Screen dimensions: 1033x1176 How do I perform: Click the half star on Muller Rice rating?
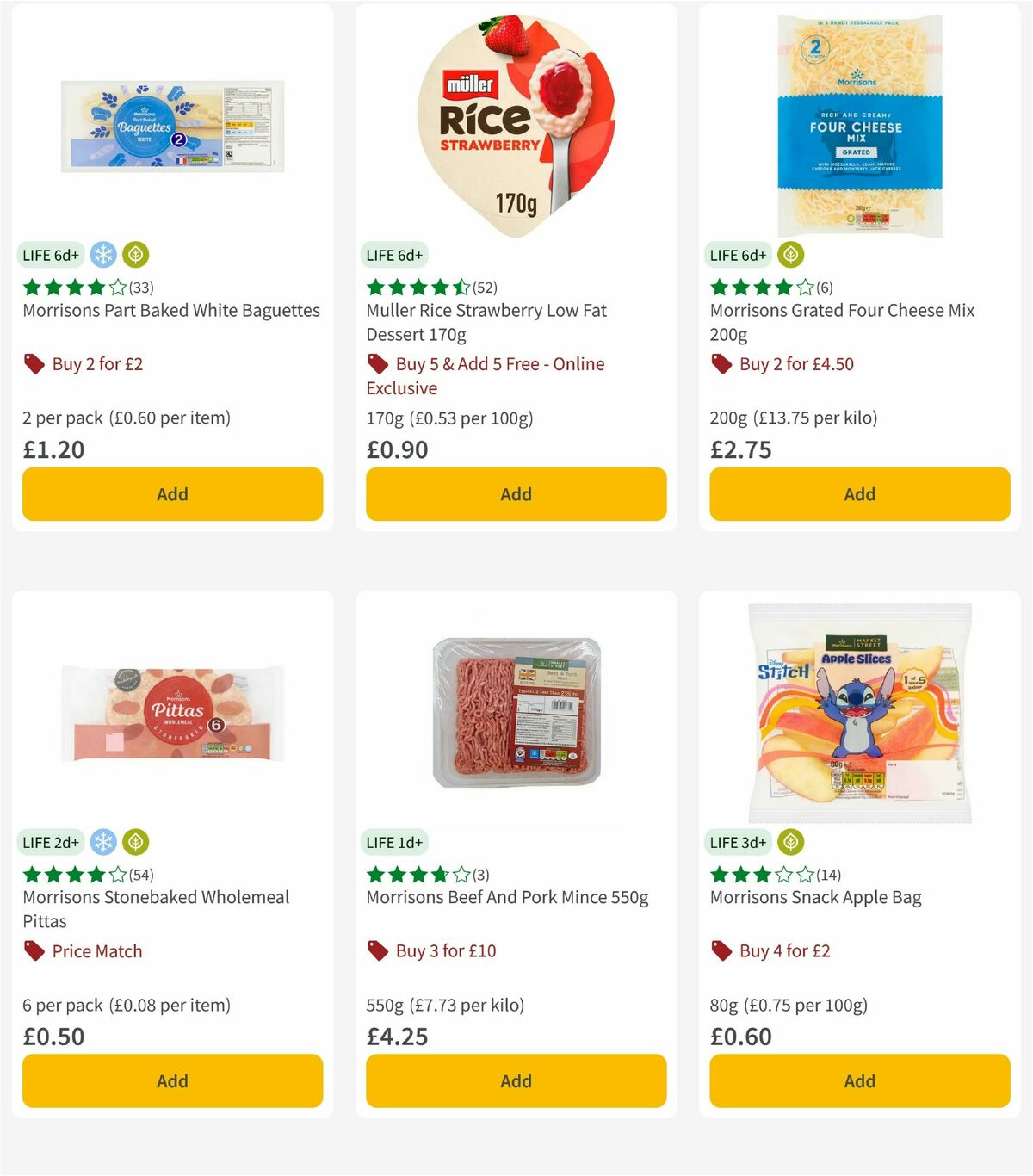click(460, 287)
